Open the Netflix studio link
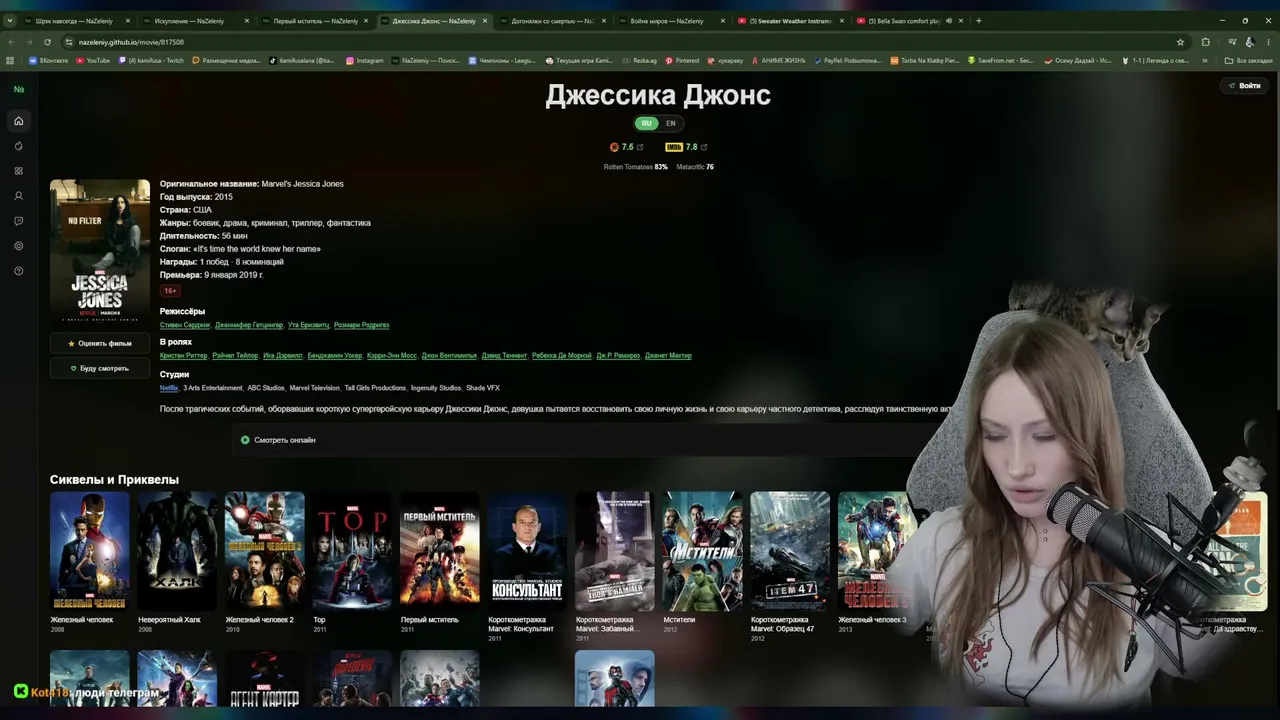The height and width of the screenshot is (720, 1280). pyautogui.click(x=169, y=388)
